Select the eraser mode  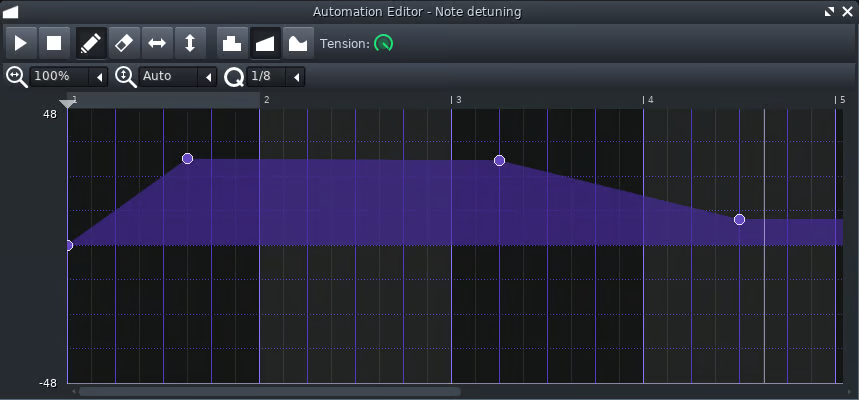click(x=124, y=44)
